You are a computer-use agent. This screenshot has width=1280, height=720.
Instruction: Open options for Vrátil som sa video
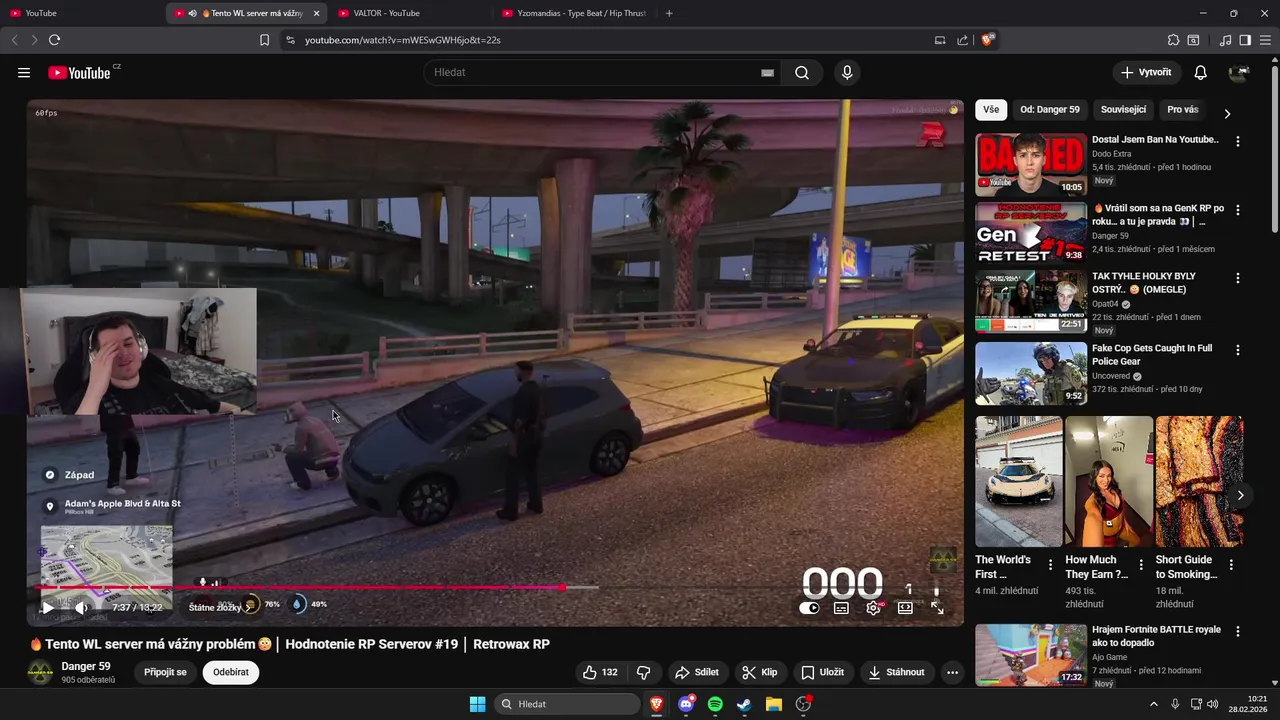[x=1237, y=210]
